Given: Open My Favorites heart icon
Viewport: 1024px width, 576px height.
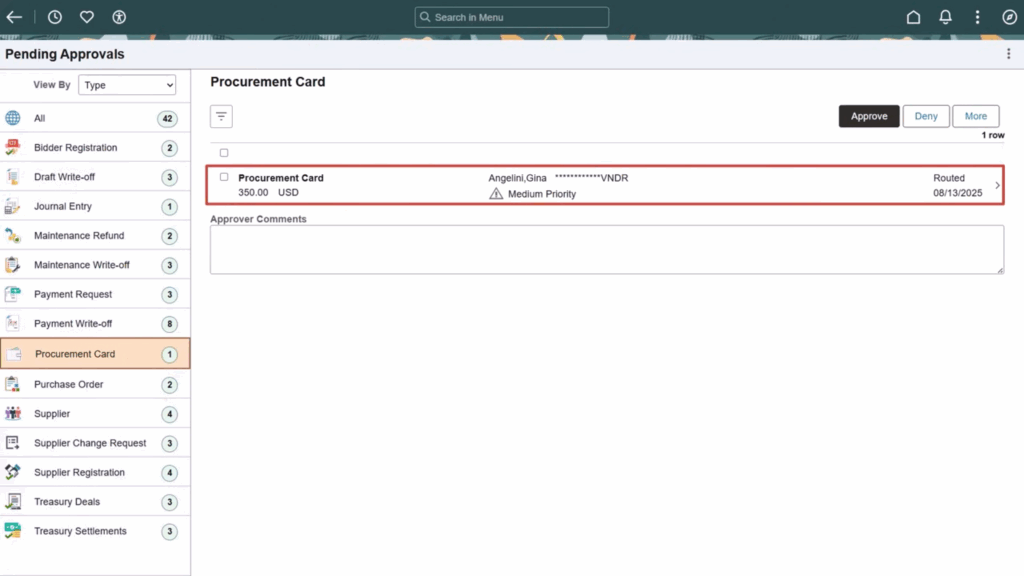Looking at the screenshot, I should tap(87, 16).
